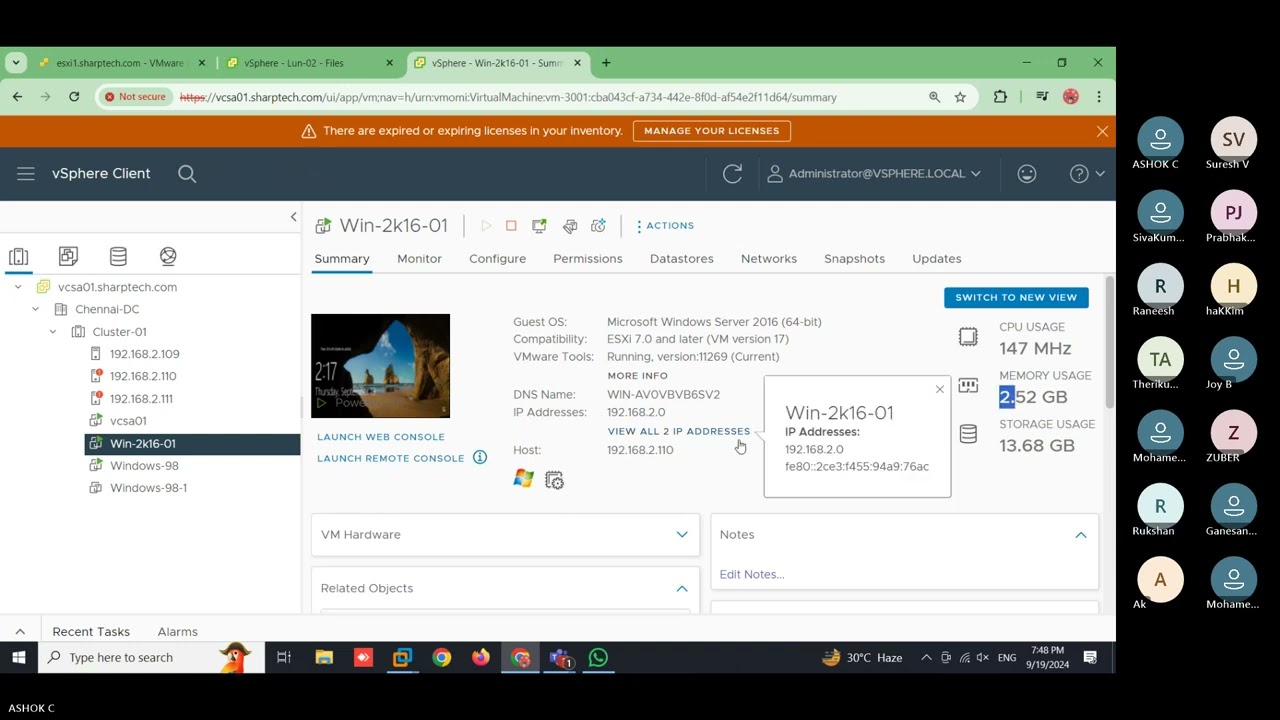Click MORE INFO under VMware Tools
Viewport: 1280px width, 720px height.
(637, 376)
